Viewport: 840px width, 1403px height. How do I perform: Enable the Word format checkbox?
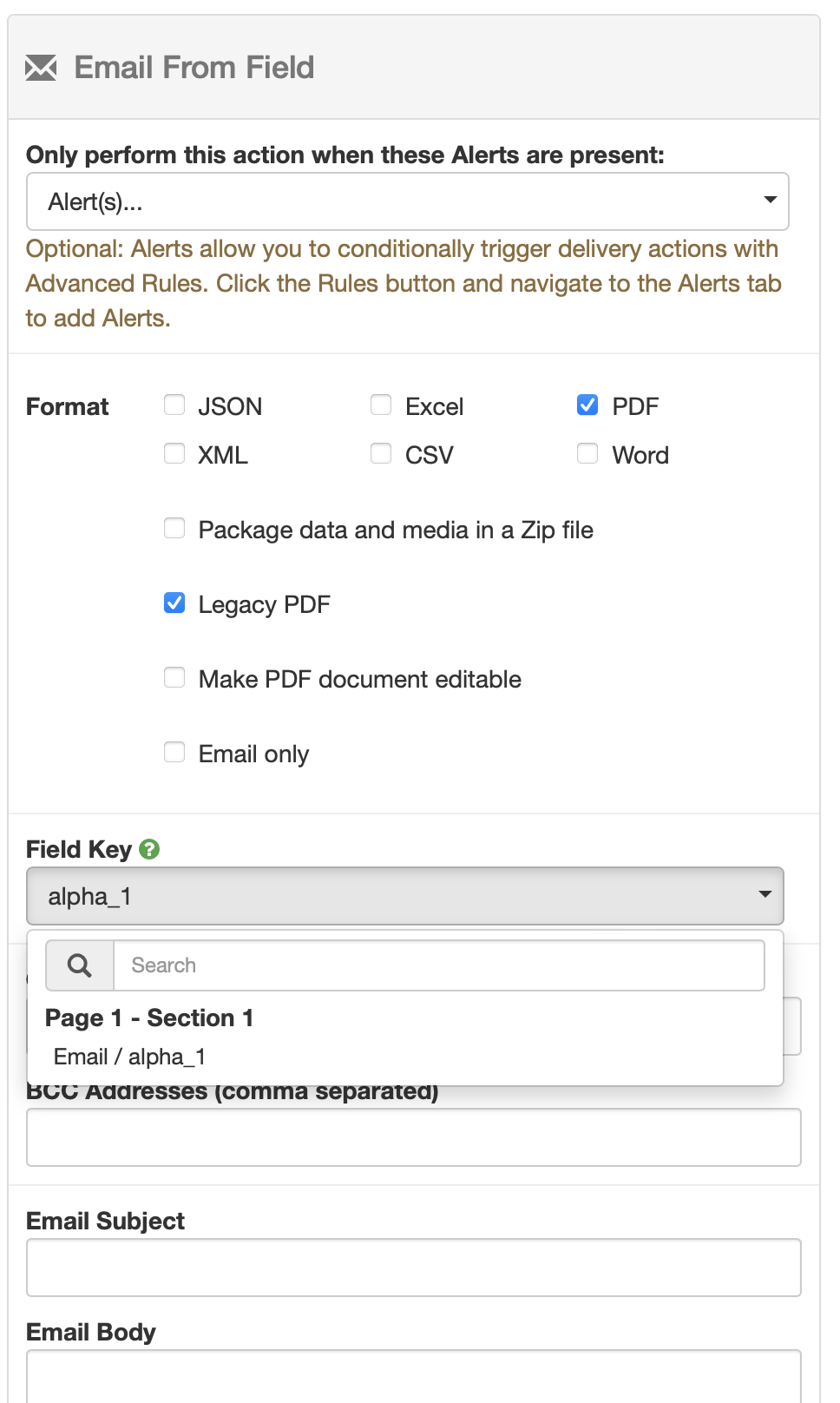(587, 454)
